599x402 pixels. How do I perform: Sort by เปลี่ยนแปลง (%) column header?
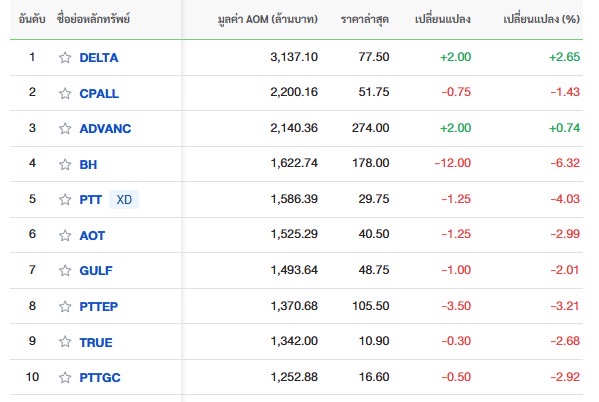[x=541, y=19]
